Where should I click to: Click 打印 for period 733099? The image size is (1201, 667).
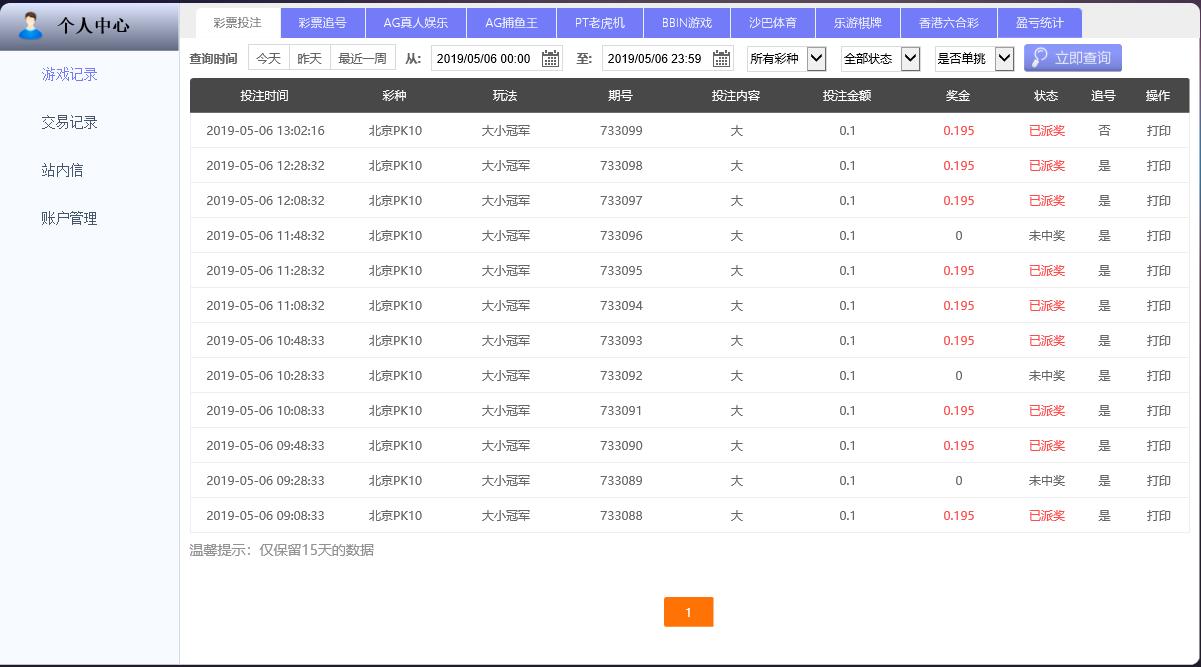click(x=1158, y=131)
